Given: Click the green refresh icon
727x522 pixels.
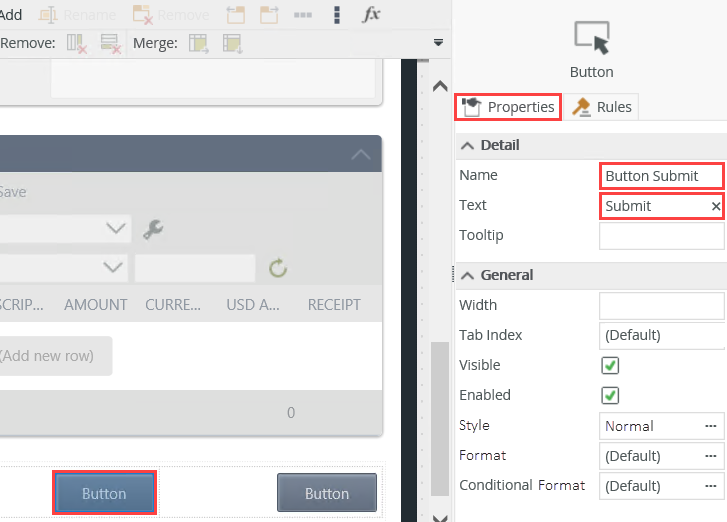Looking at the screenshot, I should 278,268.
